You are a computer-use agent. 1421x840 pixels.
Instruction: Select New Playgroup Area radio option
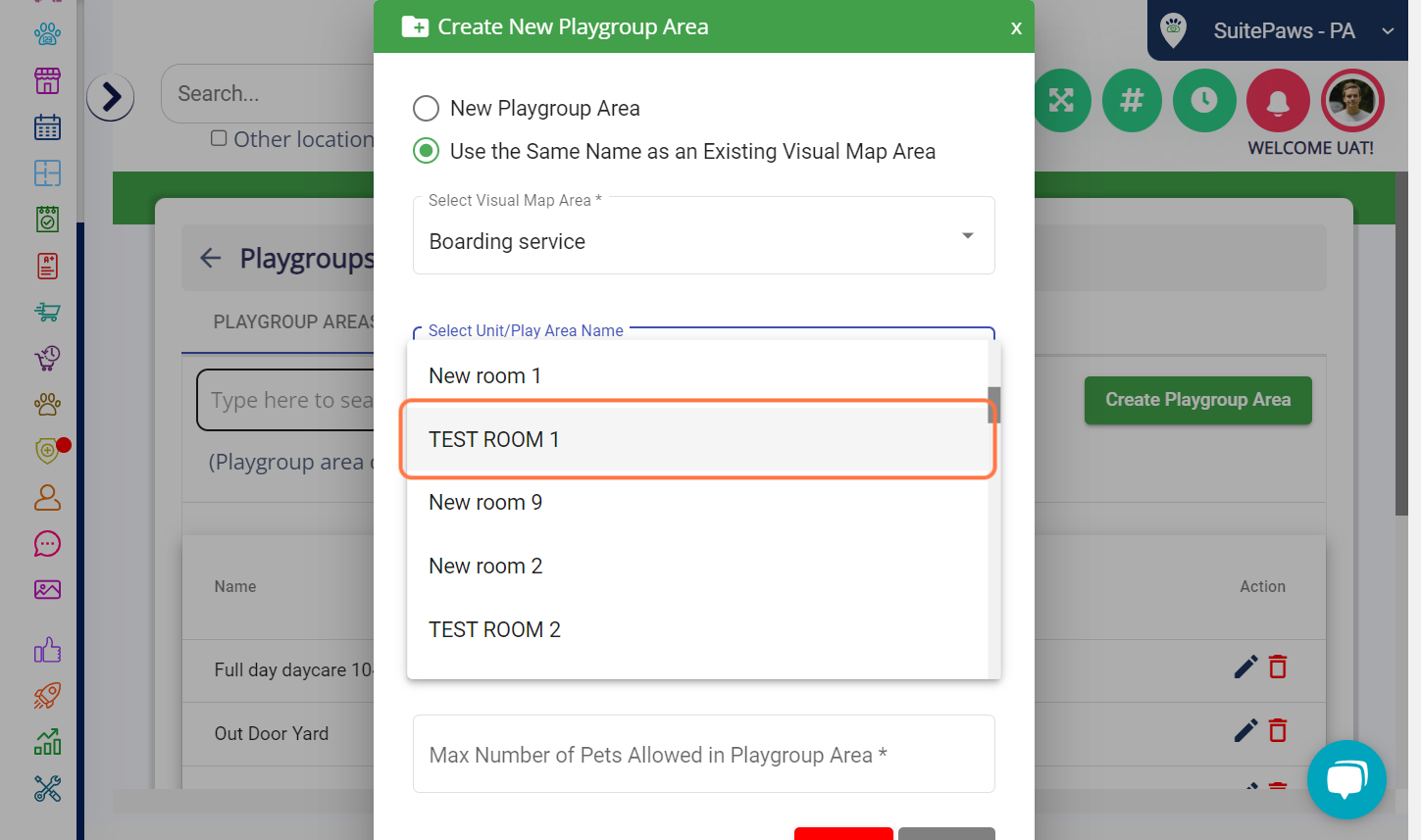(x=426, y=108)
